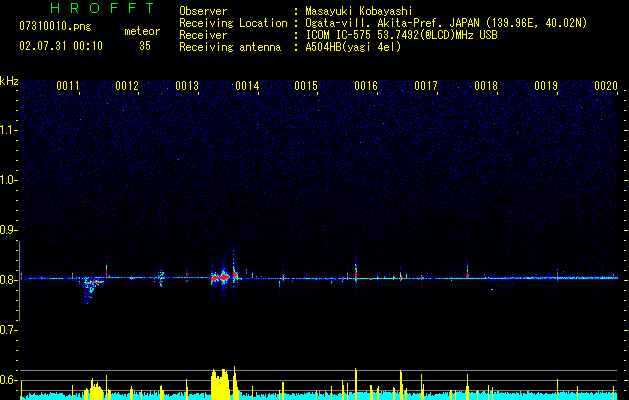Click the 0.8 frequency axis label
629x400 pixels.
tap(9, 280)
